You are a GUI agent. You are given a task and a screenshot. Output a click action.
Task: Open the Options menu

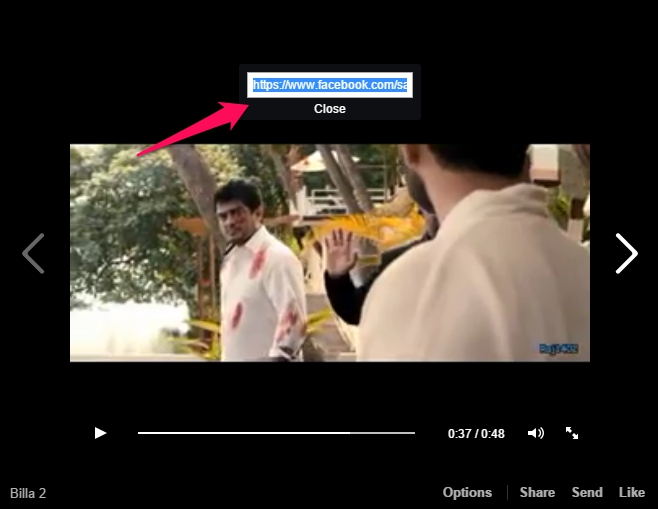(x=467, y=492)
